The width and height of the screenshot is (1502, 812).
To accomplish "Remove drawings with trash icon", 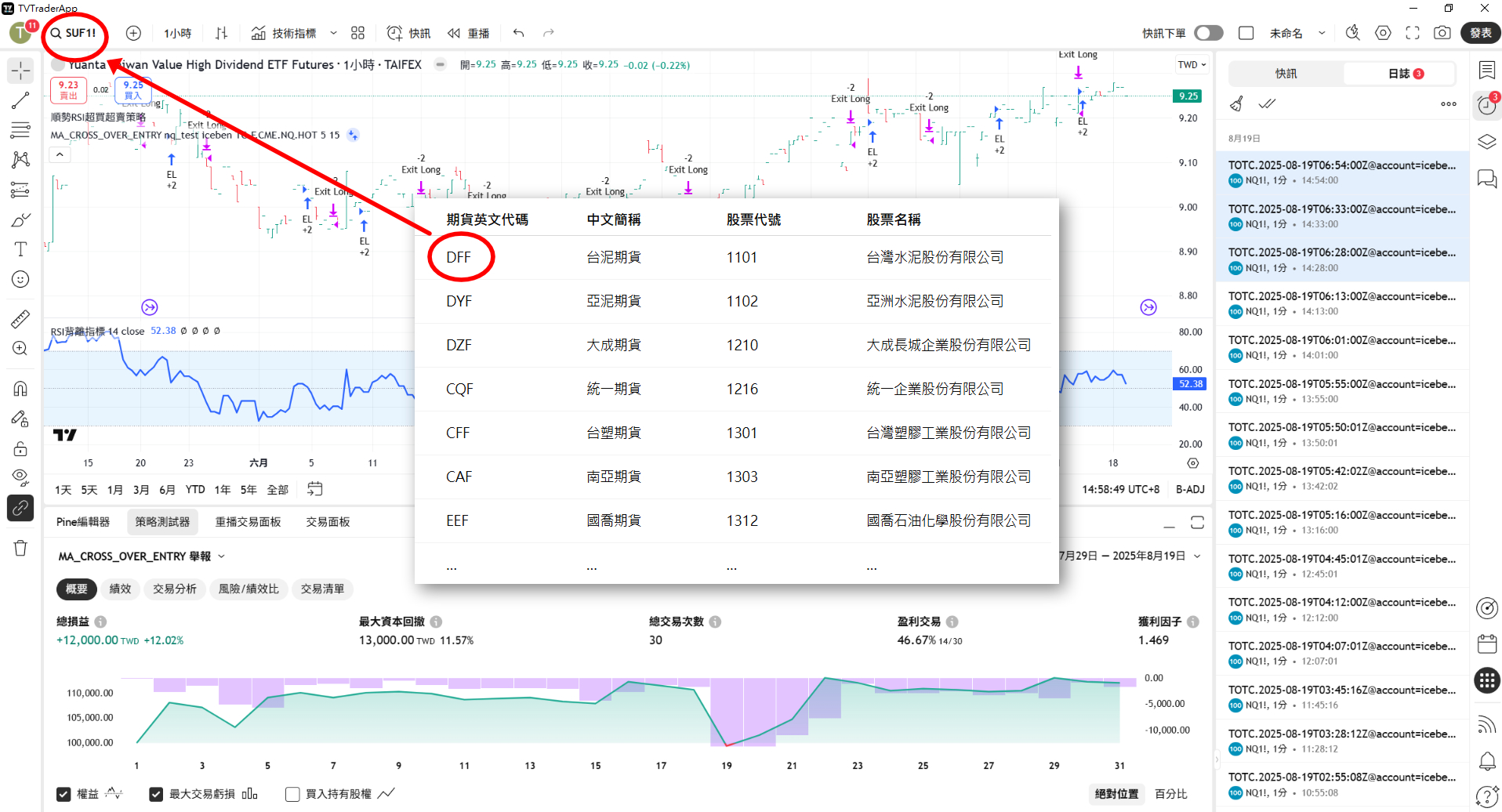I will pos(21,548).
